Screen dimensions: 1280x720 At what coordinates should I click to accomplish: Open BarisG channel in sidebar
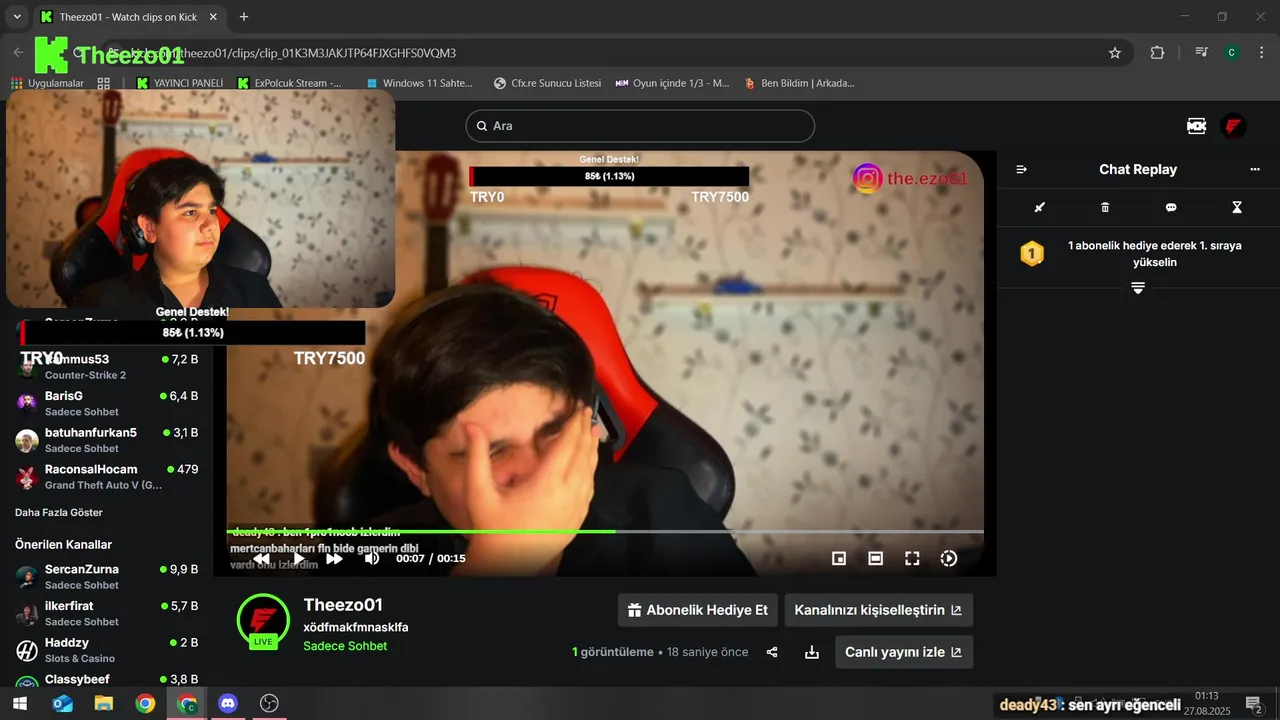click(106, 403)
